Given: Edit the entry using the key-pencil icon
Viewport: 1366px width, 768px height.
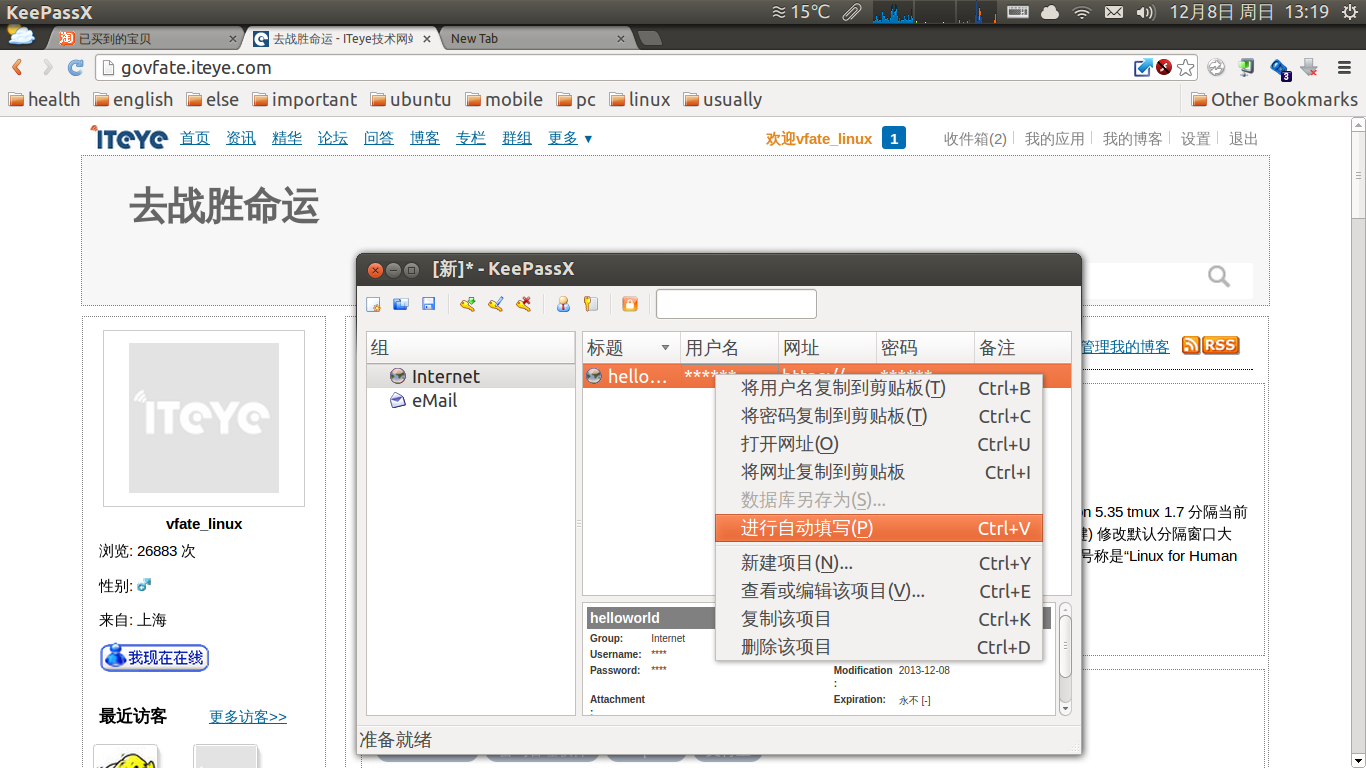Looking at the screenshot, I should [495, 304].
